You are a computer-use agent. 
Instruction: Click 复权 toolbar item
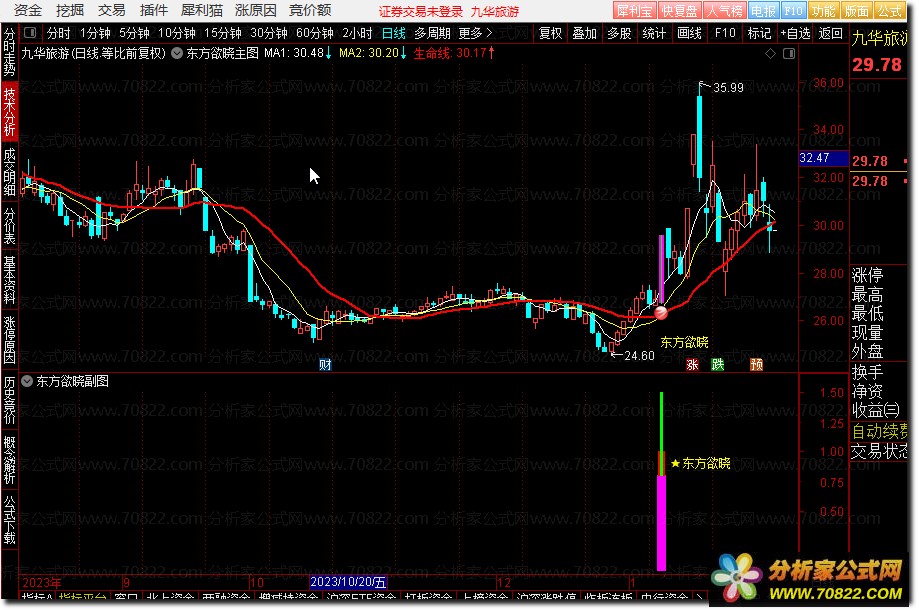[550, 33]
